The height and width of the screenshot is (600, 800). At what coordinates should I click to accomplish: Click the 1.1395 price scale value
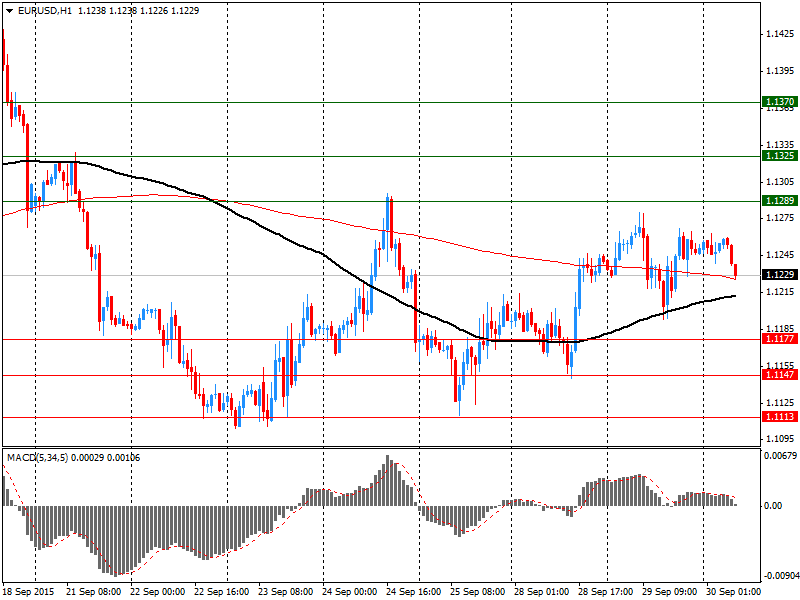tap(780, 71)
